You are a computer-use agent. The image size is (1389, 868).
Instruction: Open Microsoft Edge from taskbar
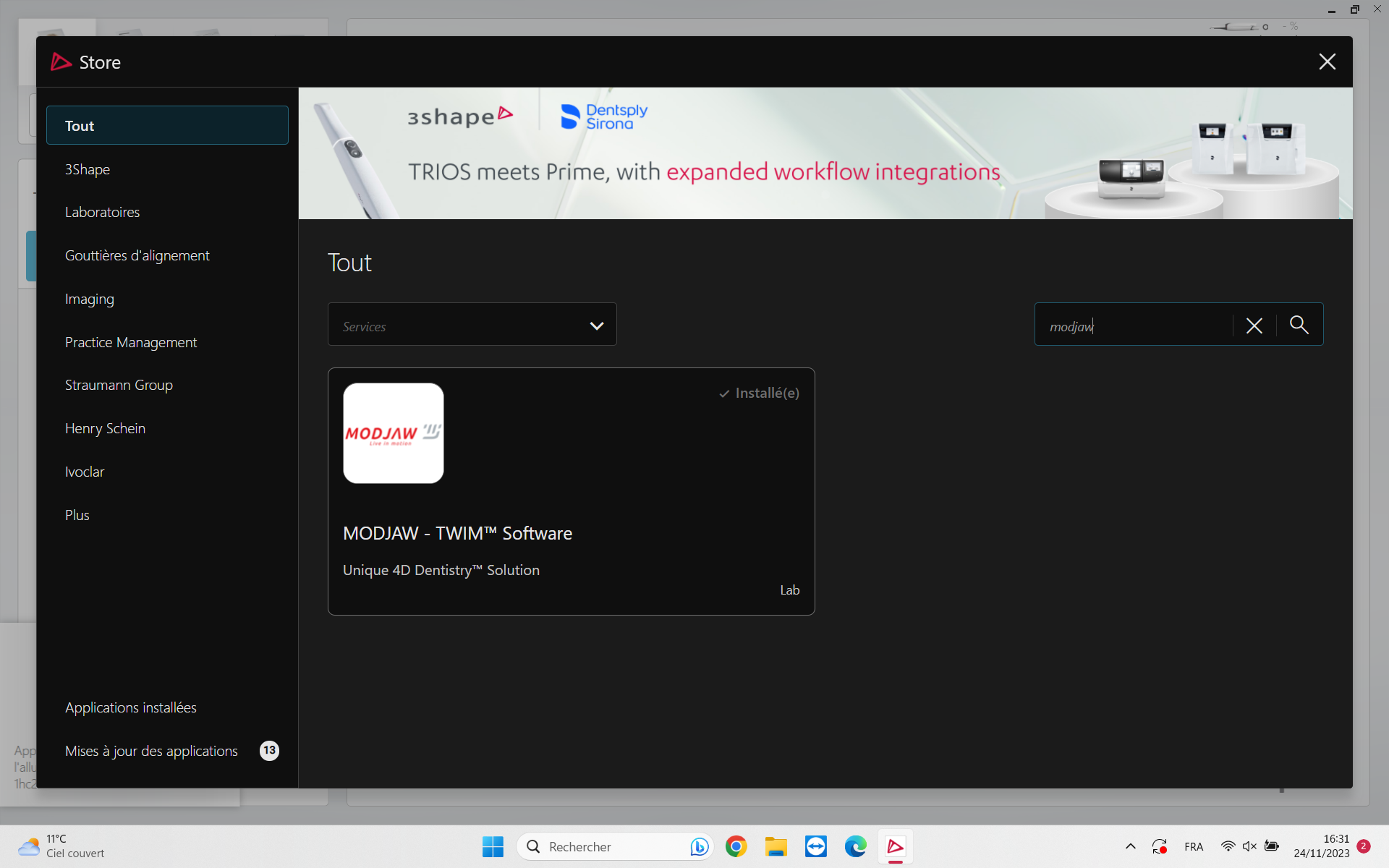pos(855,846)
